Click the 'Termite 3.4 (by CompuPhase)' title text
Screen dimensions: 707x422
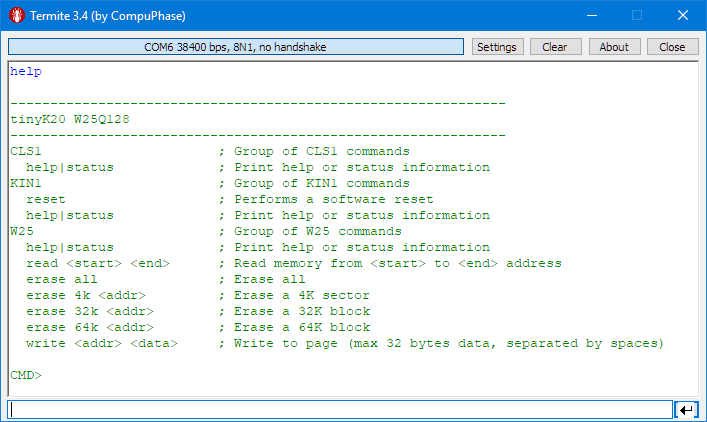click(x=106, y=17)
